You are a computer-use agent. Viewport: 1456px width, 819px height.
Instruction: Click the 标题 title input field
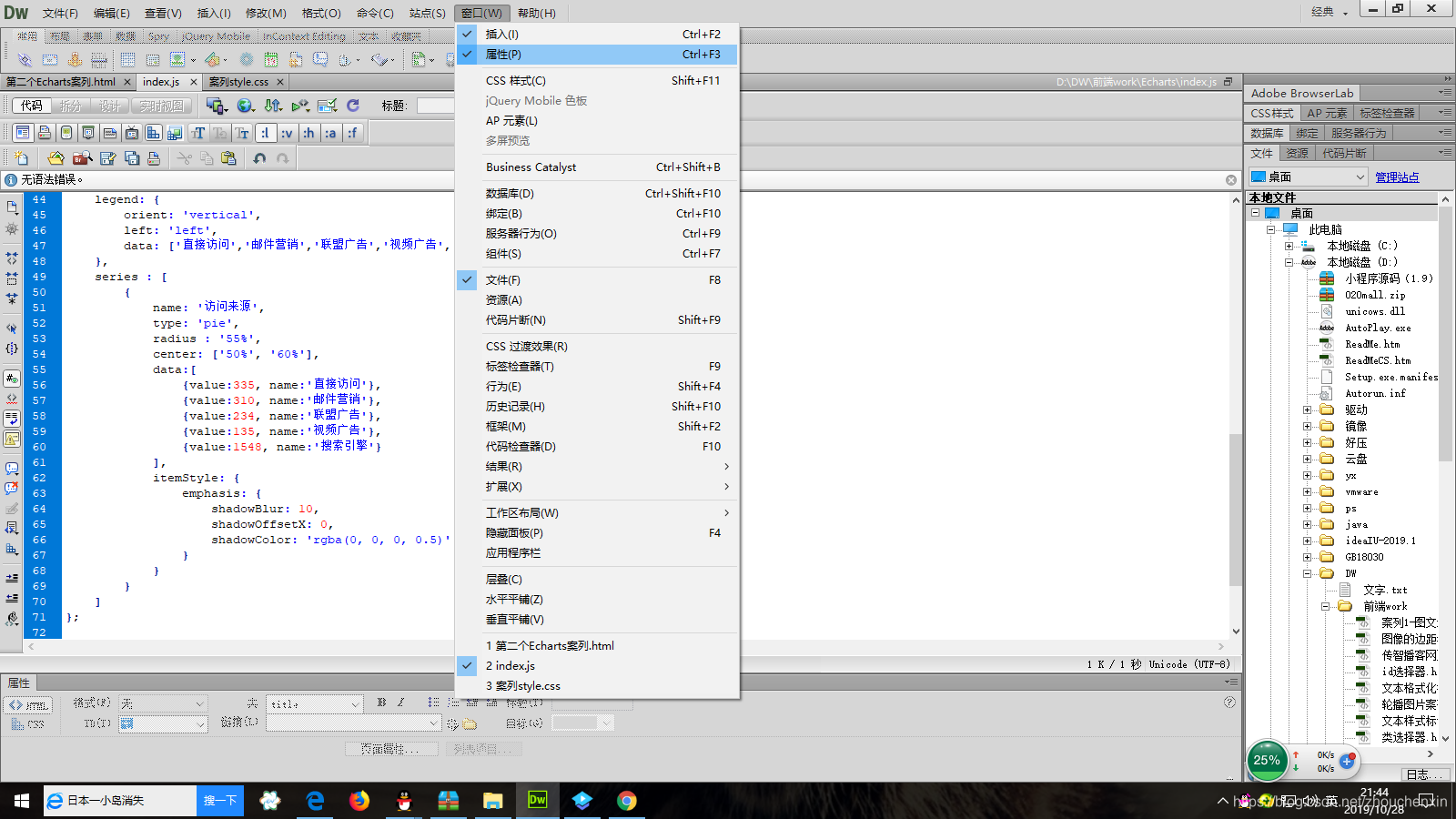436,106
